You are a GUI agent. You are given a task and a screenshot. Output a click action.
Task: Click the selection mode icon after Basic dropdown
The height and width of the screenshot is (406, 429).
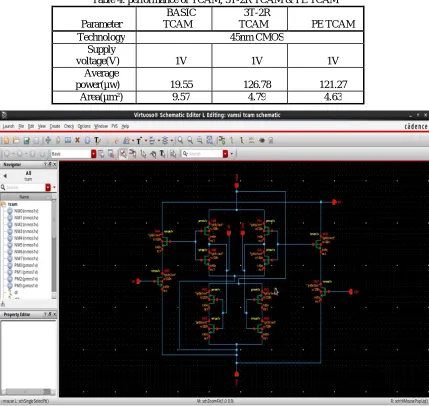pyautogui.click(x=101, y=154)
